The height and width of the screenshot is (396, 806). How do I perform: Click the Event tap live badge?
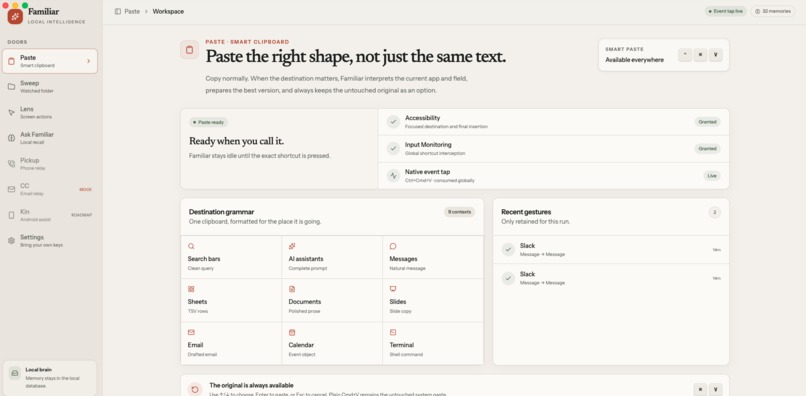click(725, 11)
